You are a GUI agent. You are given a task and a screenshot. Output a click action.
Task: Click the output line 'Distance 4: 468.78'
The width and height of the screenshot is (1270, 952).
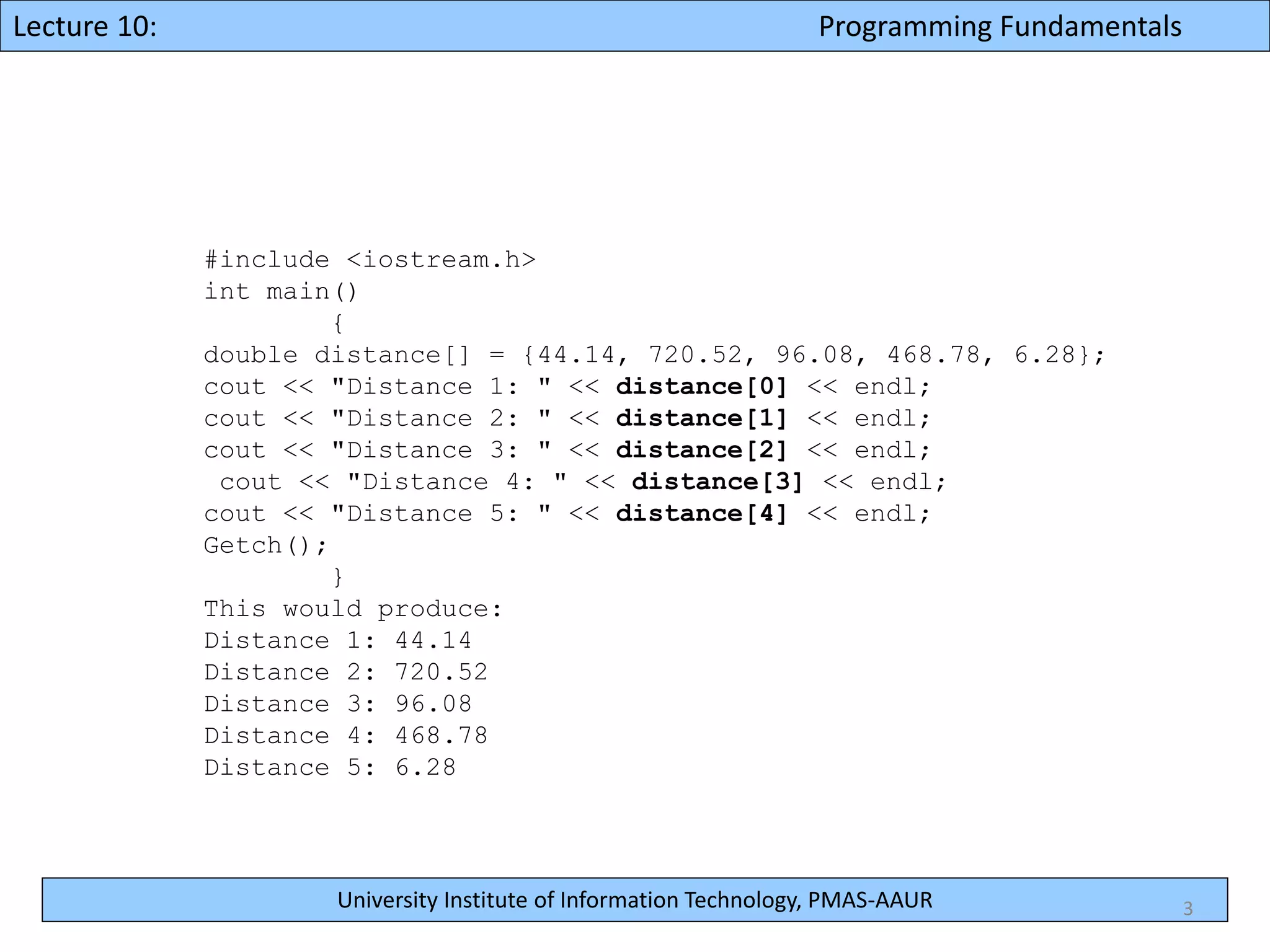pyautogui.click(x=346, y=735)
